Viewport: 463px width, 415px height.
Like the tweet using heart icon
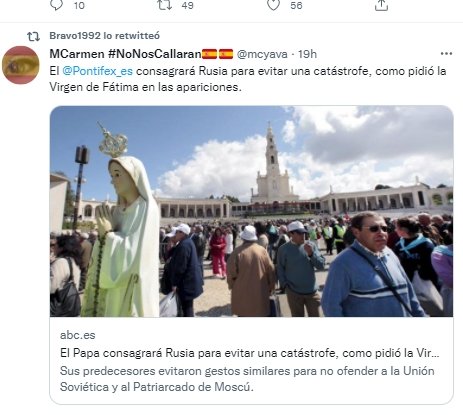pos(273,5)
